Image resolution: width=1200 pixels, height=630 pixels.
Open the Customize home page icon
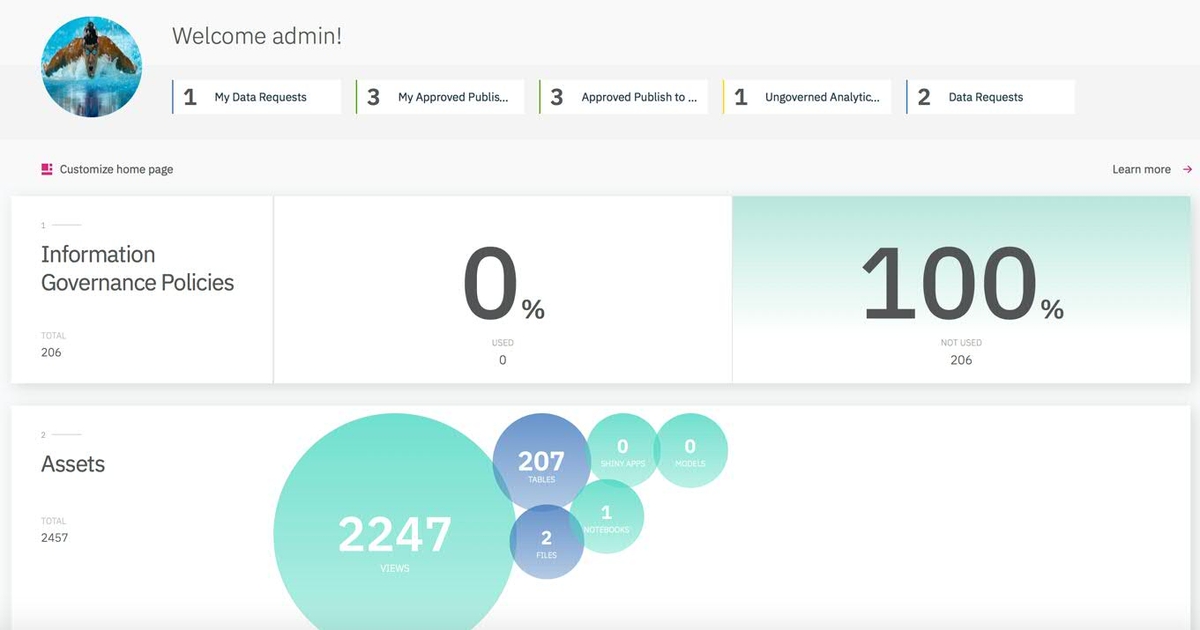[46, 169]
